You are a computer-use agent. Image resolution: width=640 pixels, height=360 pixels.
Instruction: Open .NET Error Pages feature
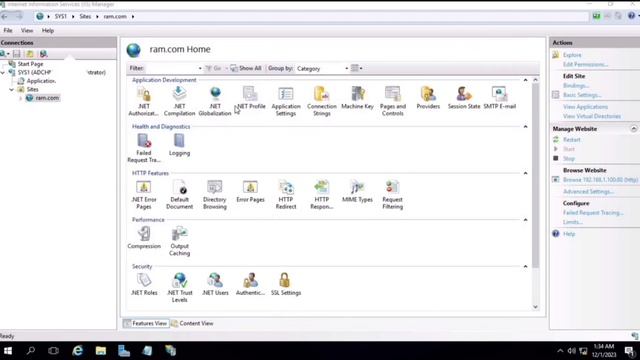143,195
